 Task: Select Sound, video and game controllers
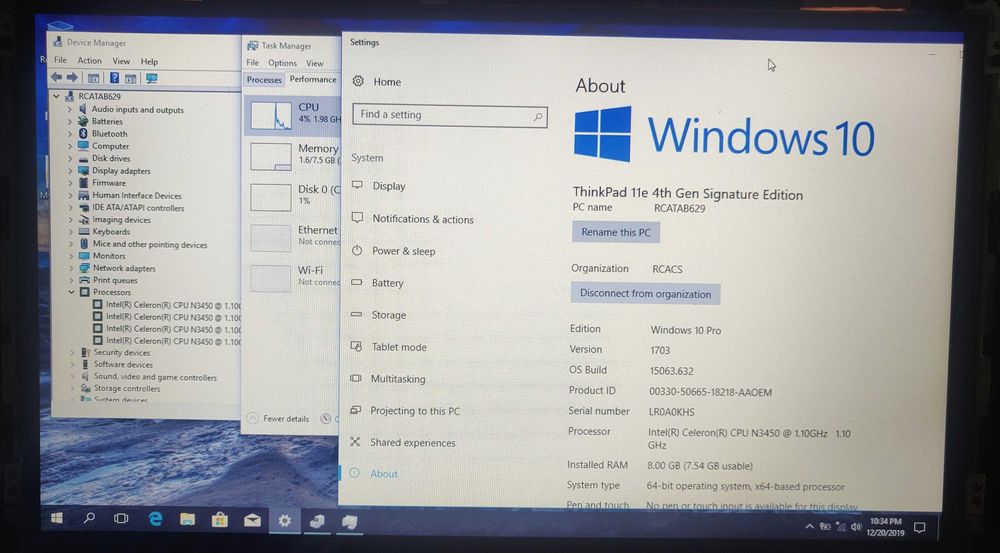pos(156,376)
